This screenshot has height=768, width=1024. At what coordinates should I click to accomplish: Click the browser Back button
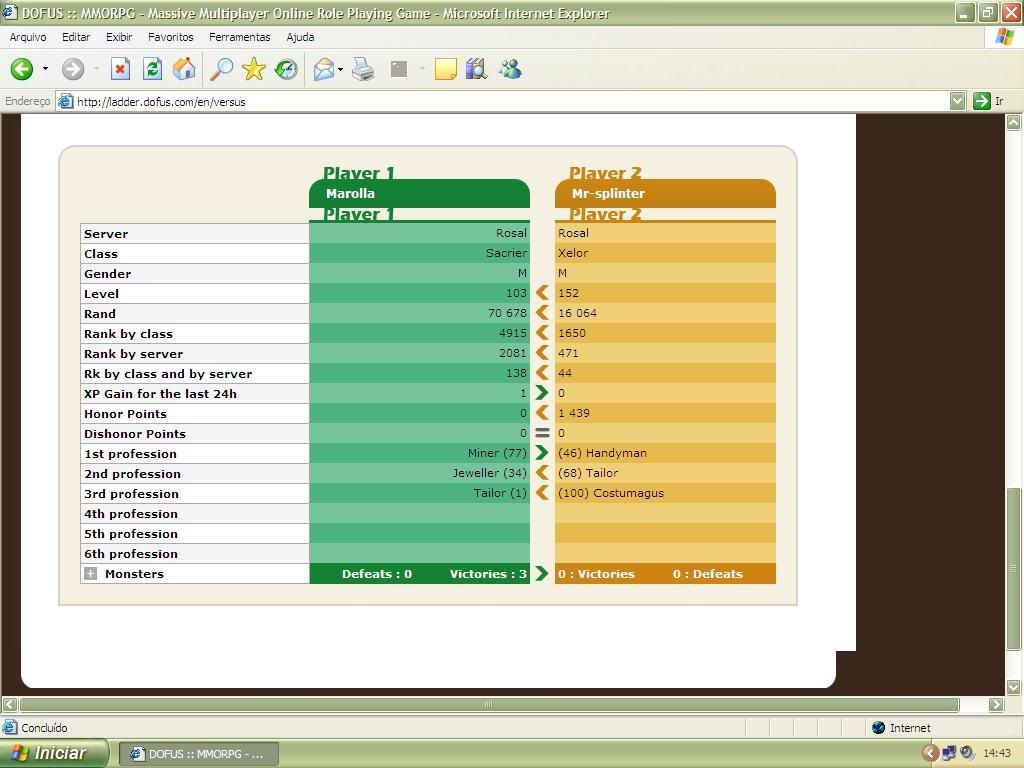pyautogui.click(x=22, y=69)
